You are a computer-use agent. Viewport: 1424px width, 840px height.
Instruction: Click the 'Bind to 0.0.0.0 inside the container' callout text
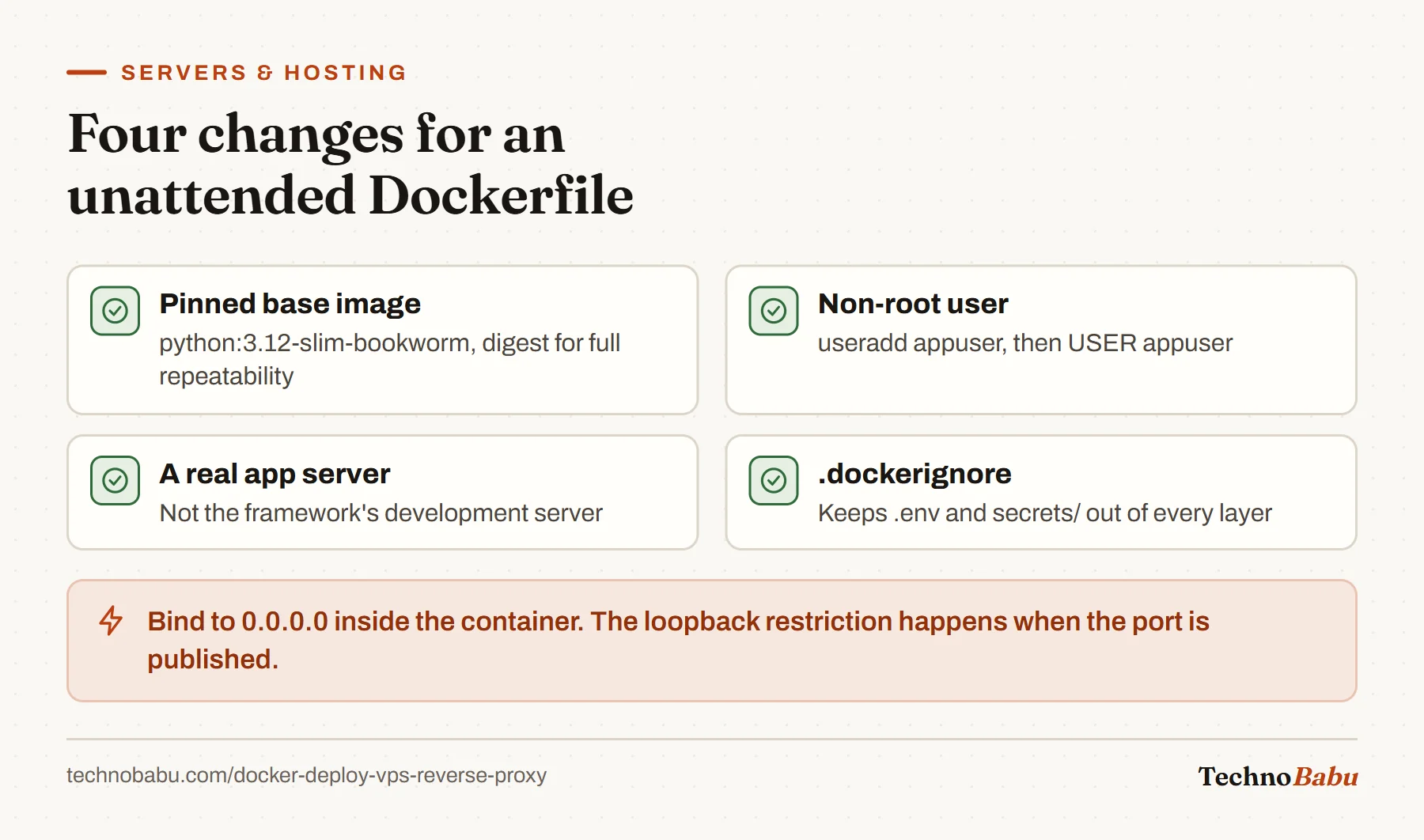tap(678, 640)
